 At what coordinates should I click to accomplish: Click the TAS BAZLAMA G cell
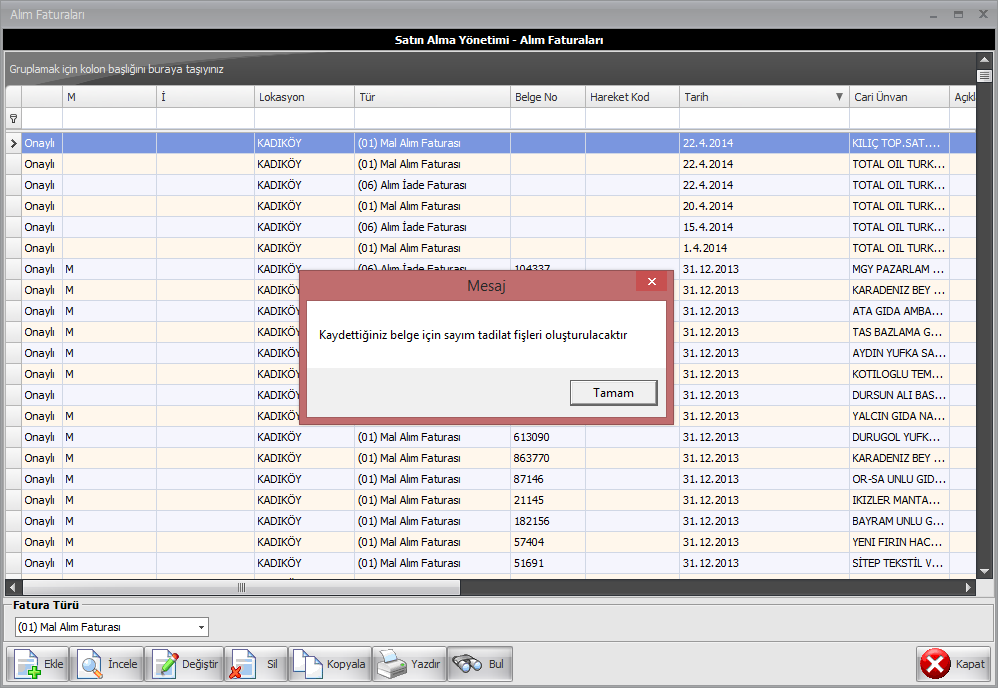coord(899,332)
